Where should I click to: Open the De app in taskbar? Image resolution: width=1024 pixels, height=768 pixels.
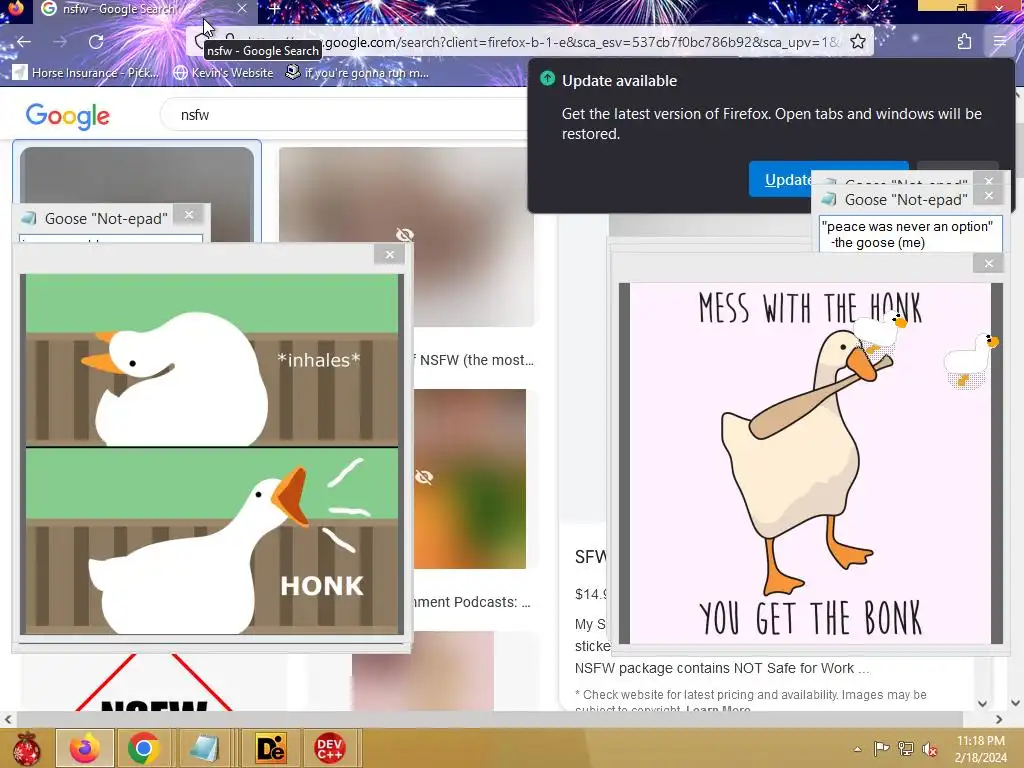pyautogui.click(x=270, y=748)
